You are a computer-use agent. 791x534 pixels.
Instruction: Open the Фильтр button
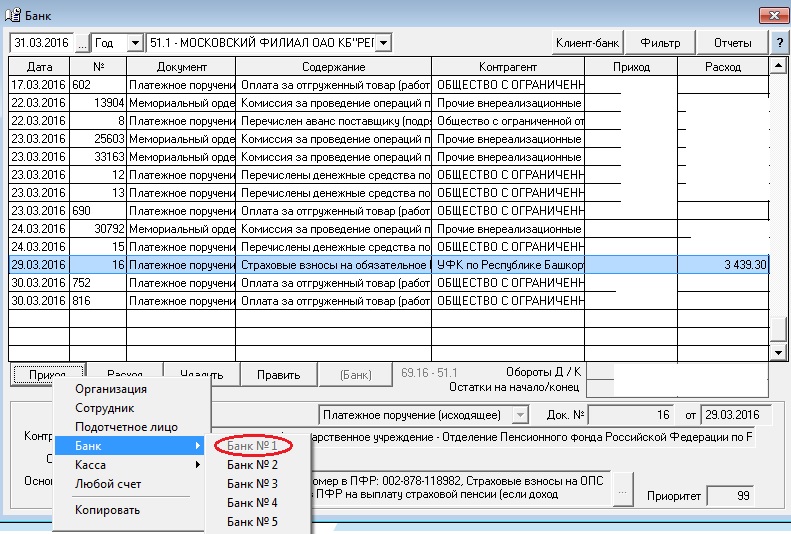[x=660, y=43]
